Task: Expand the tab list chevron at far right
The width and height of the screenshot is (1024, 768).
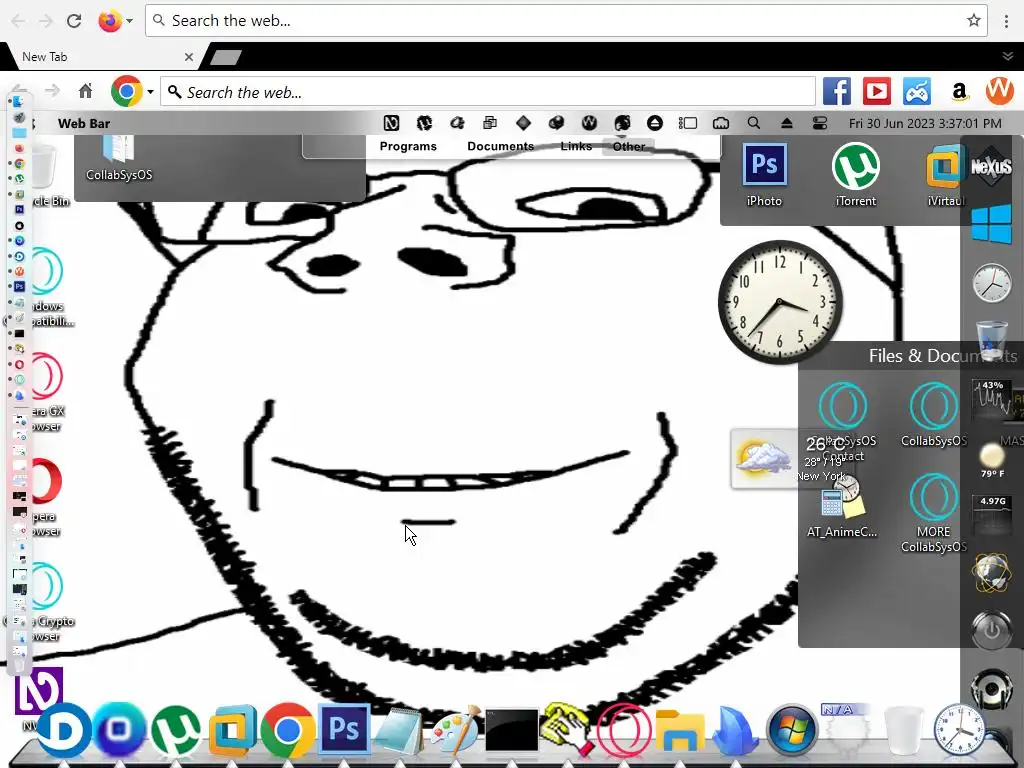Action: click(1008, 56)
